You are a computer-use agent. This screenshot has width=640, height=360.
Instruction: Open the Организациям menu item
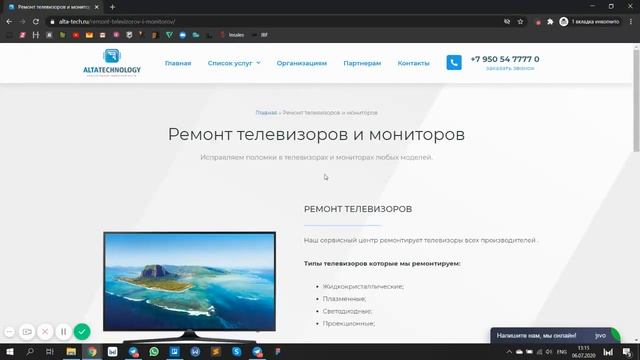(x=302, y=63)
